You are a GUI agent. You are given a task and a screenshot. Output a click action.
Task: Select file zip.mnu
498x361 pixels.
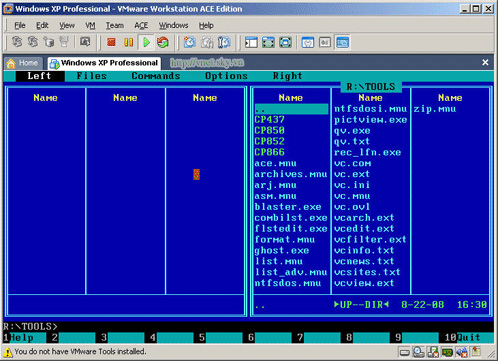(x=435, y=109)
